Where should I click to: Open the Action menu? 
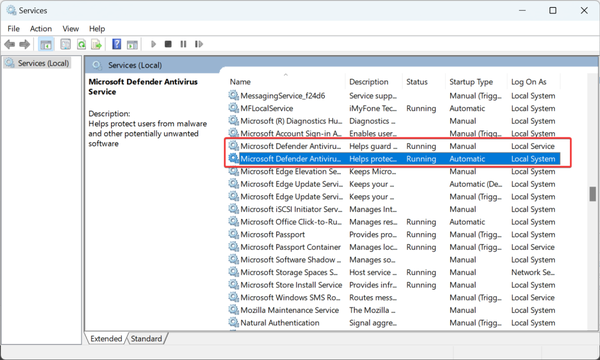pos(41,29)
